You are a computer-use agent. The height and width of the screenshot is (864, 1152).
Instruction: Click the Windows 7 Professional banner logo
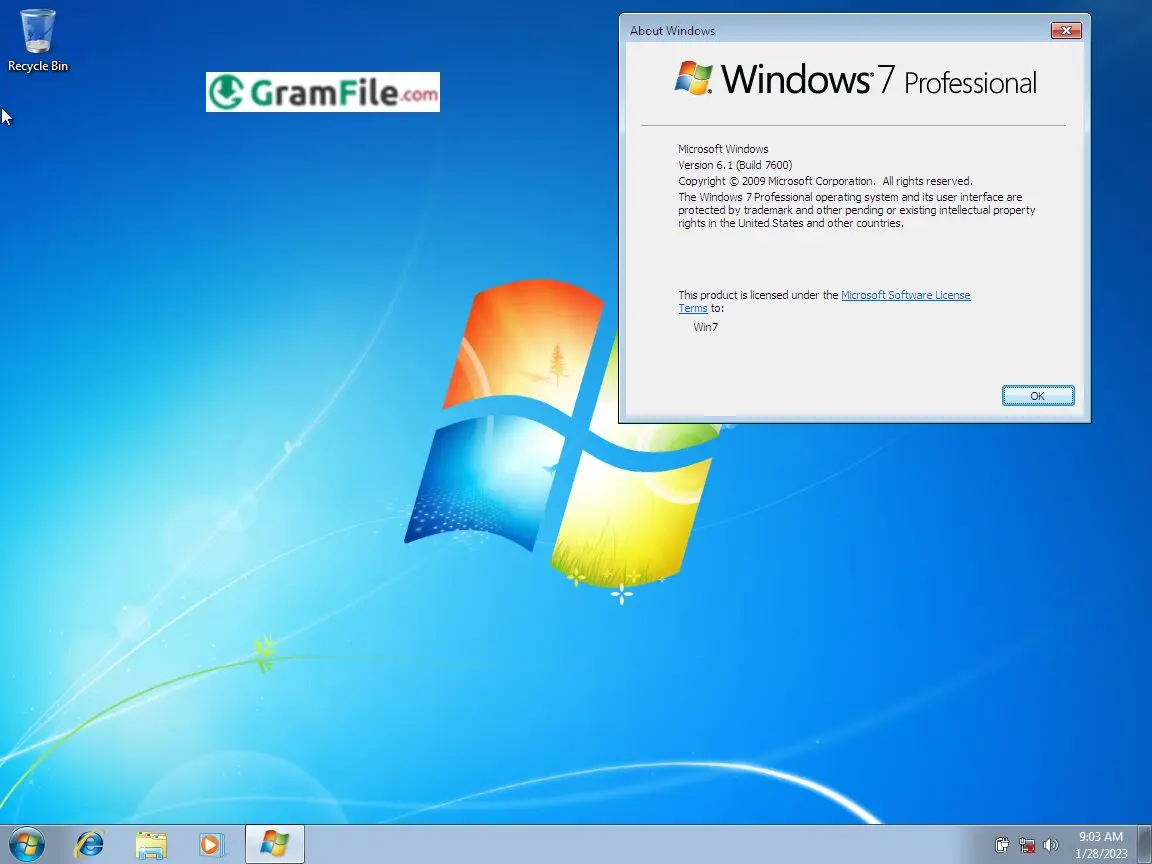click(855, 80)
